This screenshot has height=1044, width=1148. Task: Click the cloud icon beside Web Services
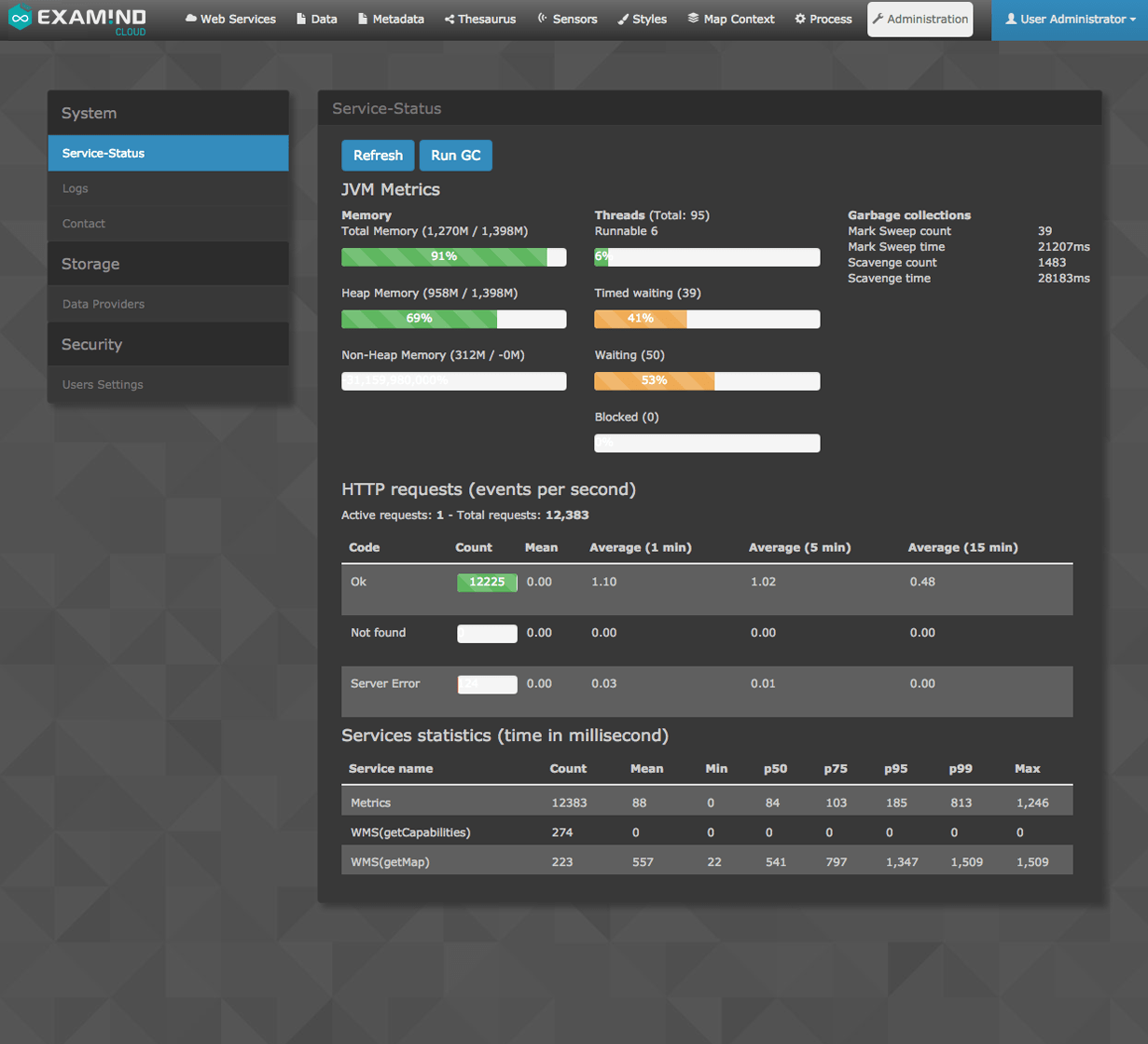click(191, 20)
